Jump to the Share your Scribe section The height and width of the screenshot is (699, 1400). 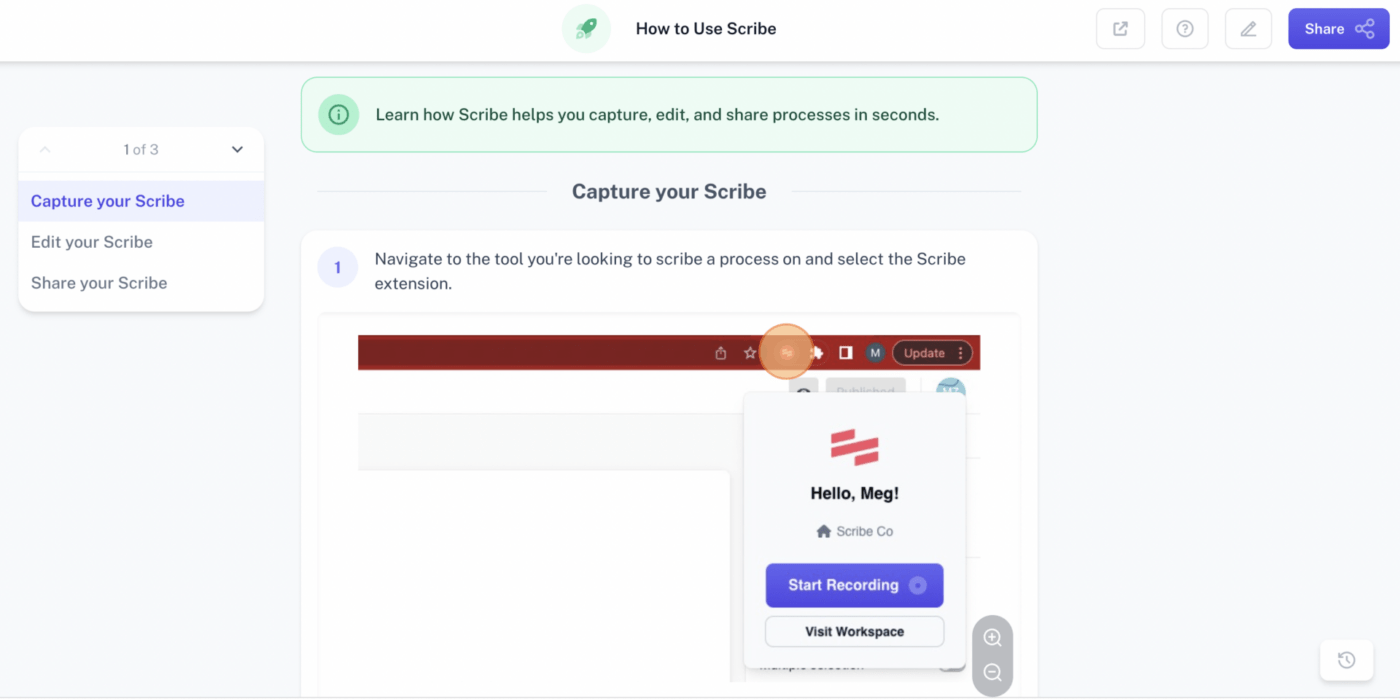99,283
